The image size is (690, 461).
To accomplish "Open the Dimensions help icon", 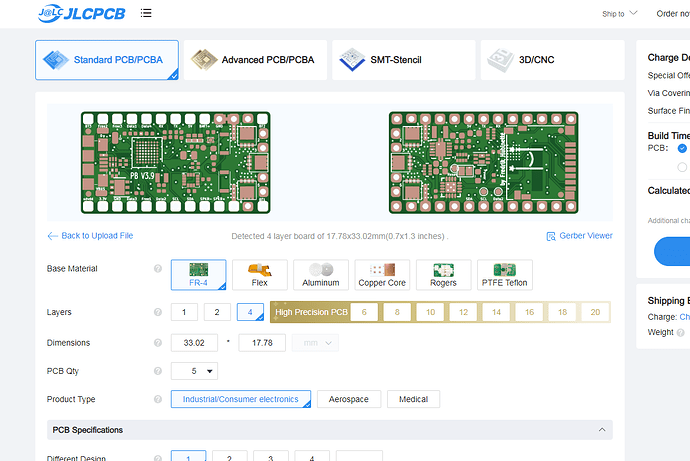I will click(158, 343).
